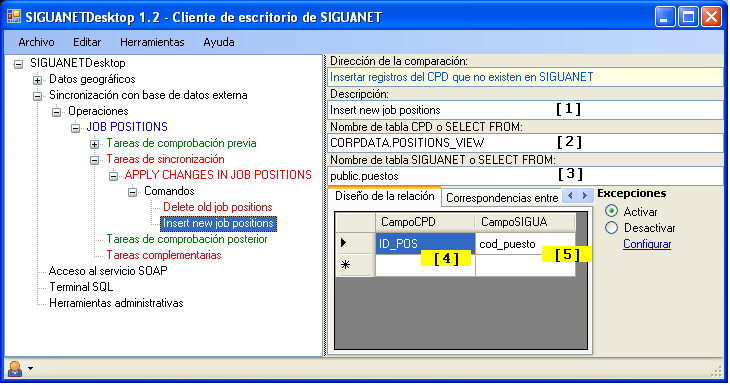The image size is (730, 385).
Task: Expand Tareas de comprobación previa
Action: click(94, 144)
